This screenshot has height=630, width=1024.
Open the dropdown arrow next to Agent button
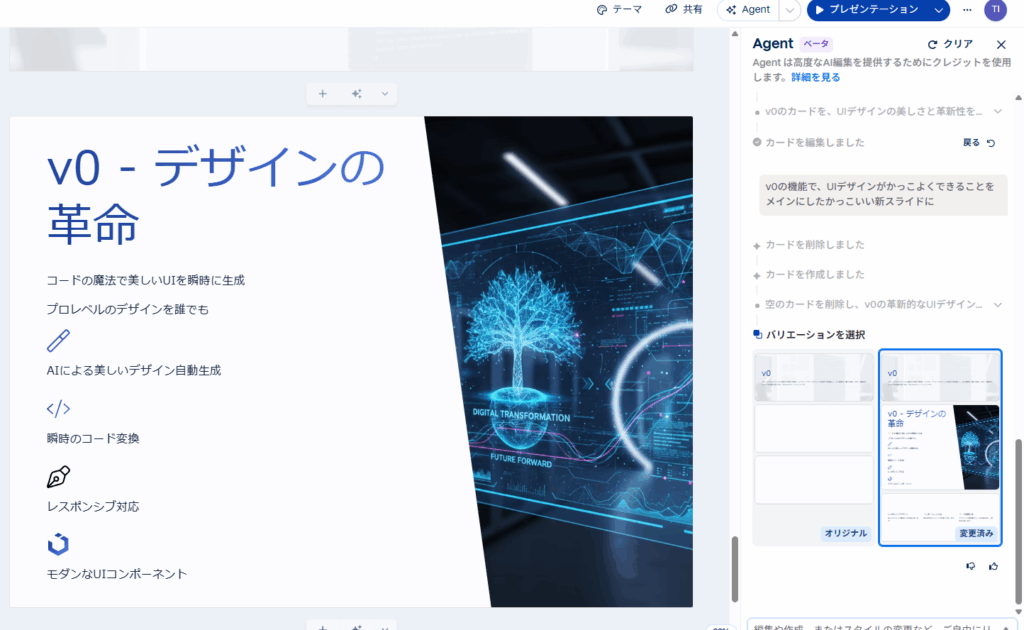point(790,10)
